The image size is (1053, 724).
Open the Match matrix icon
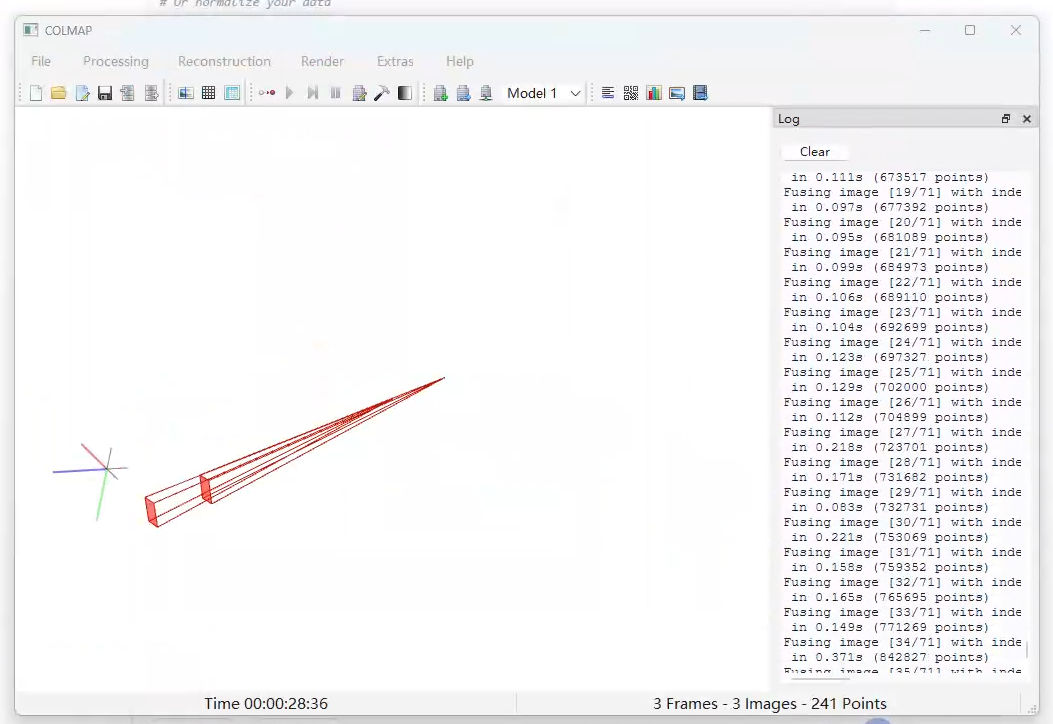[631, 93]
